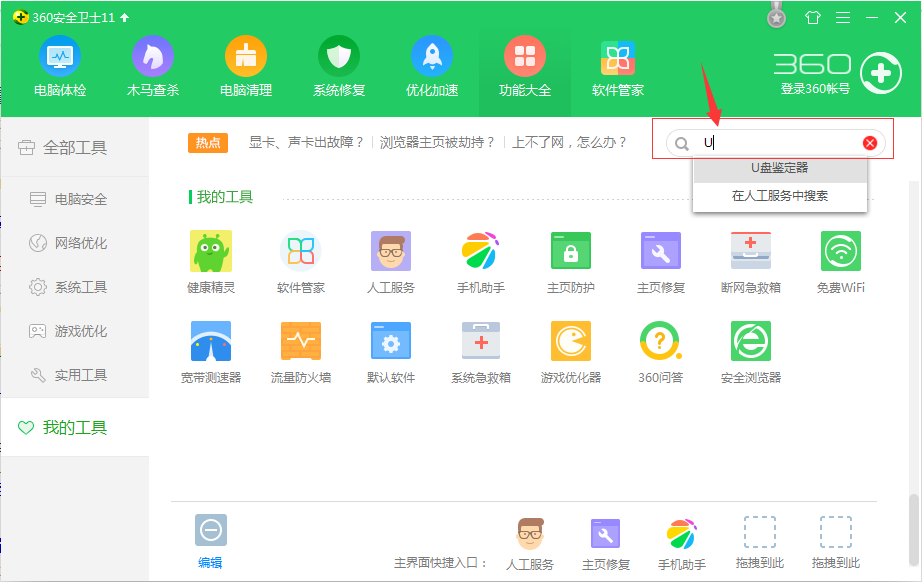
Task: Select 网络优化 sidebar category
Action: 75,243
